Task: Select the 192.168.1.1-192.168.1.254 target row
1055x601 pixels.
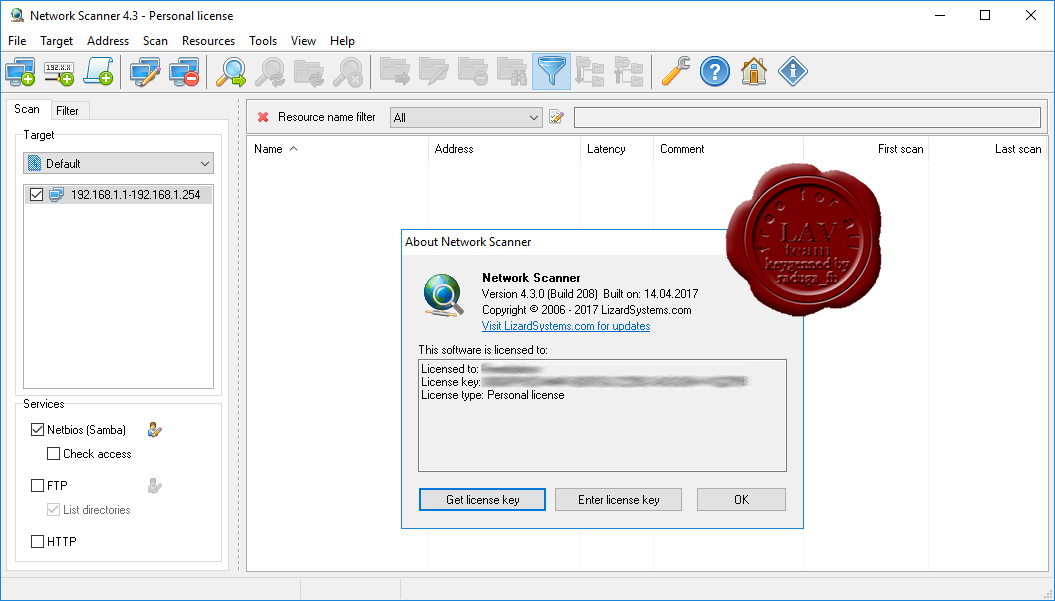Action: pos(118,195)
